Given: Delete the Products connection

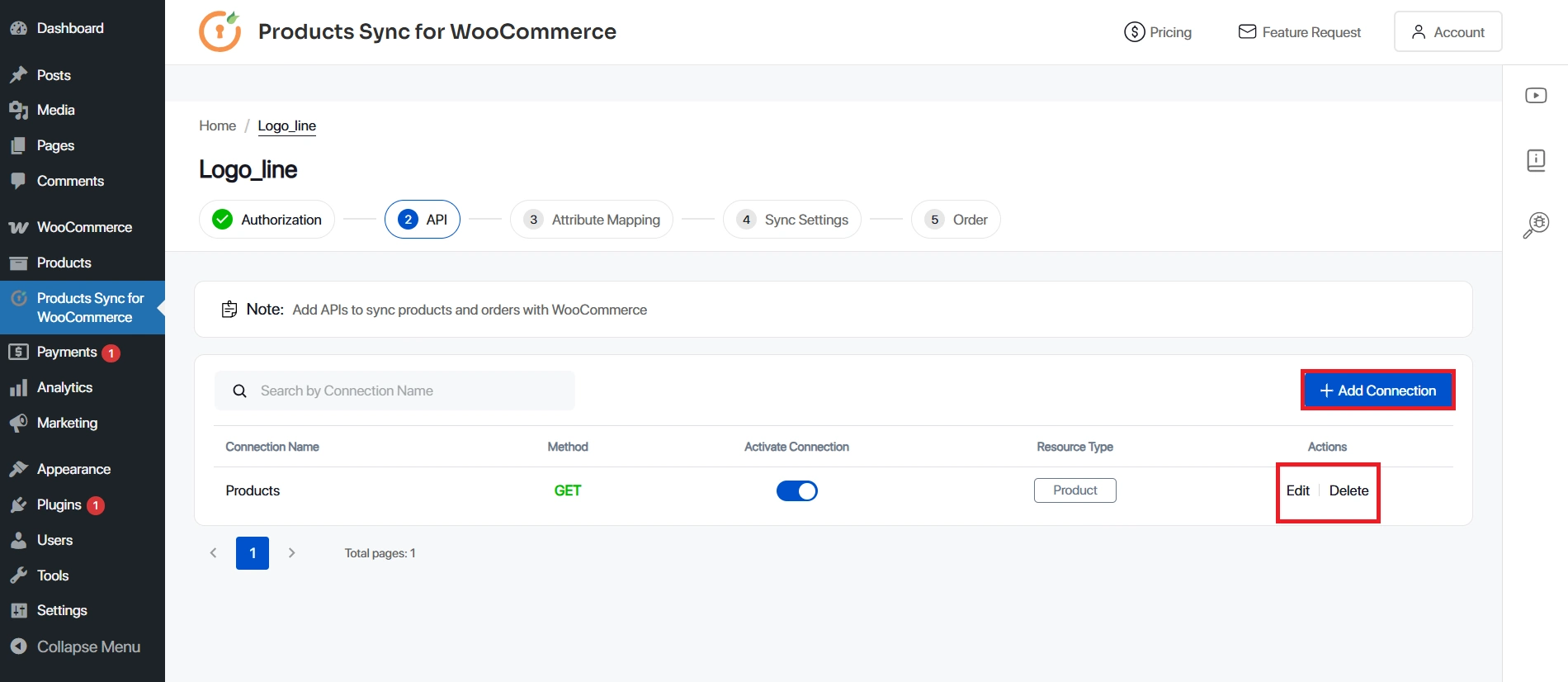Looking at the screenshot, I should [1348, 490].
